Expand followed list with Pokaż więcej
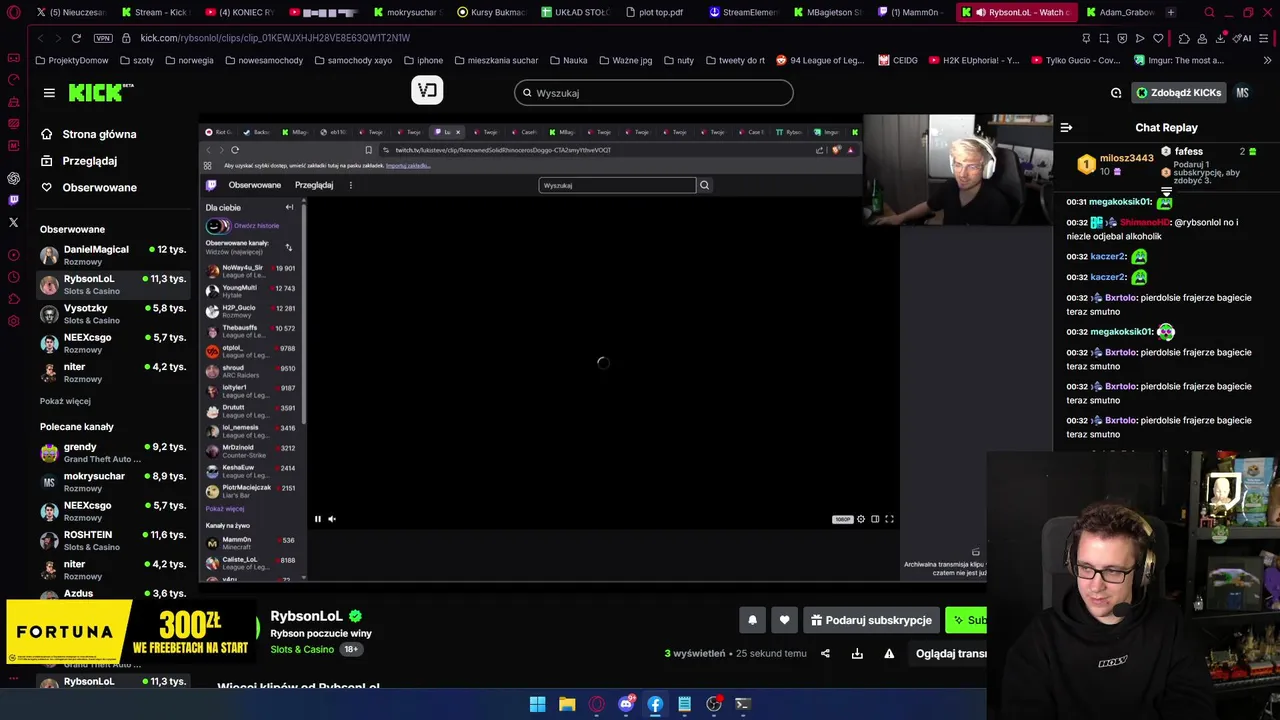 click(65, 401)
